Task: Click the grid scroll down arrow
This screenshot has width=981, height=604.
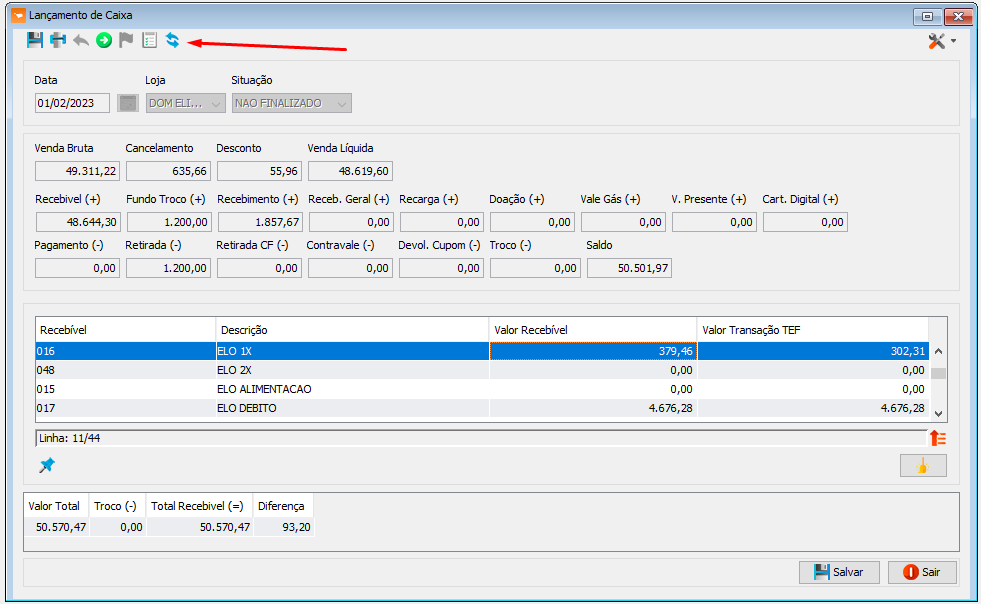Action: pyautogui.click(x=938, y=413)
